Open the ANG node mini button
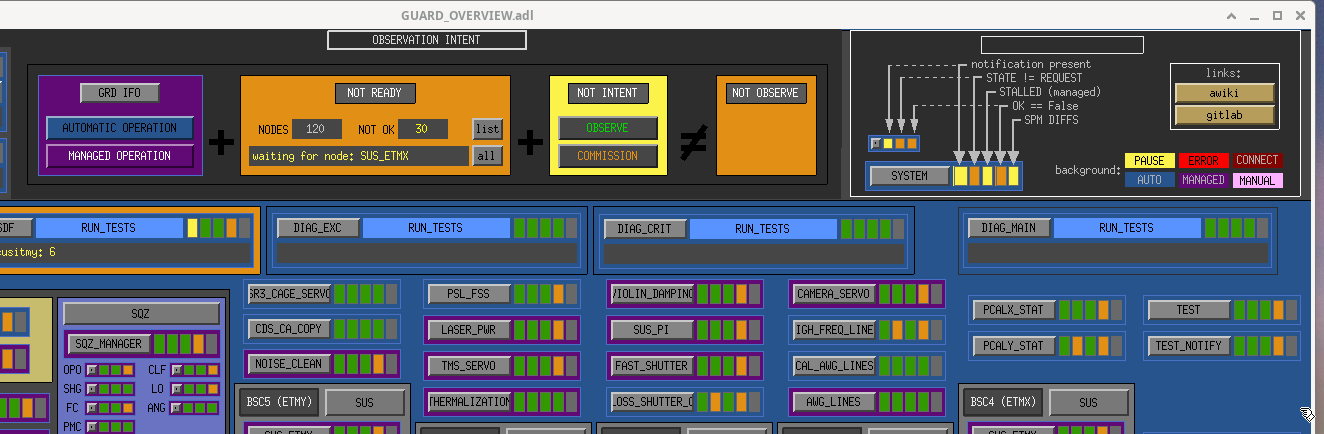The width and height of the screenshot is (1324, 434). pos(177,407)
